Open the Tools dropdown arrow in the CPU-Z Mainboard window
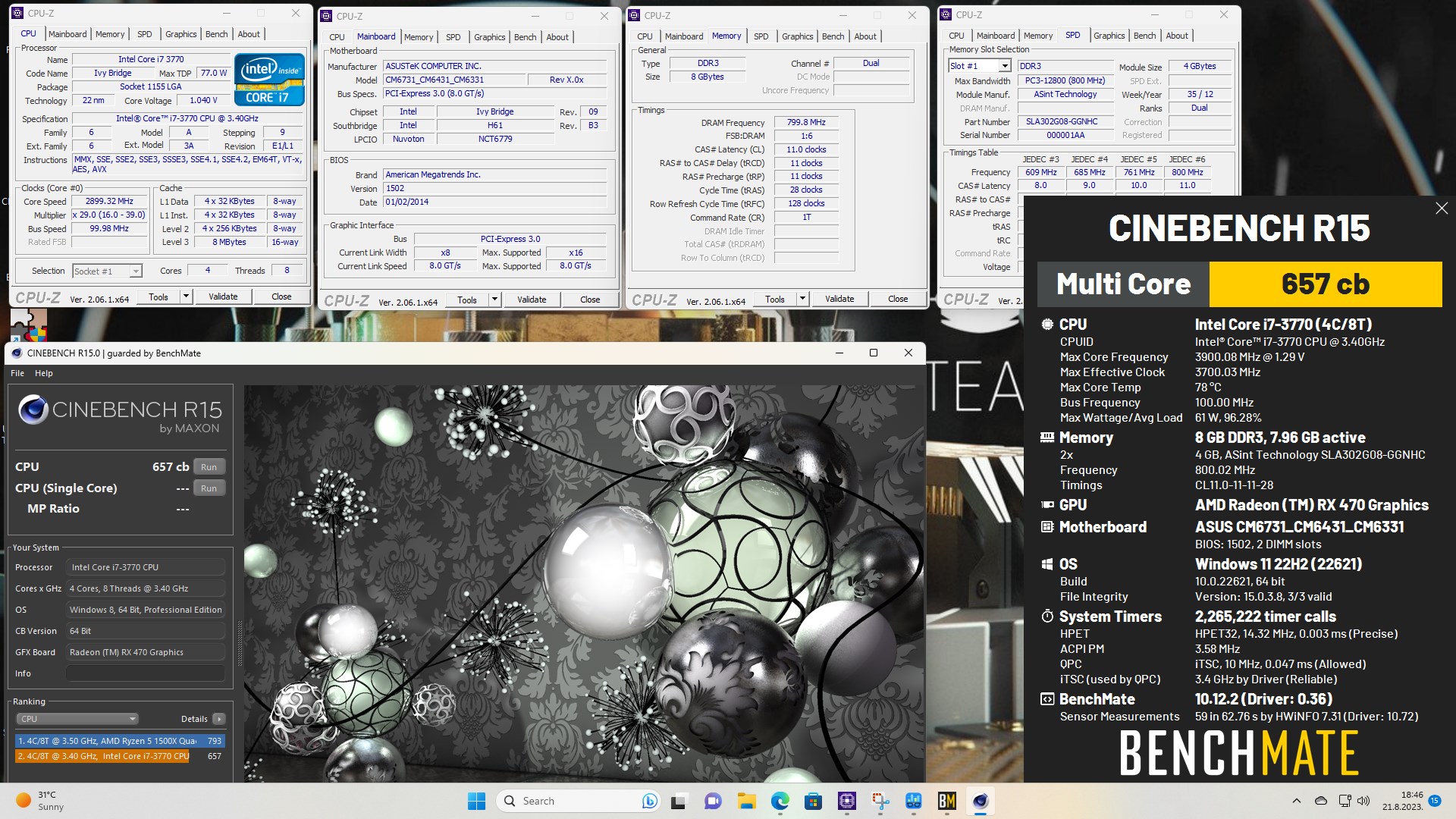This screenshot has height=819, width=1456. 494,300
